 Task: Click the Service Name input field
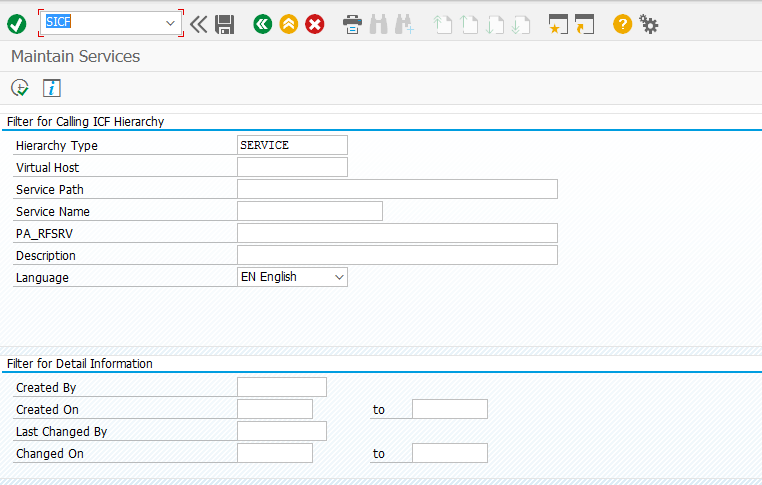[310, 211]
